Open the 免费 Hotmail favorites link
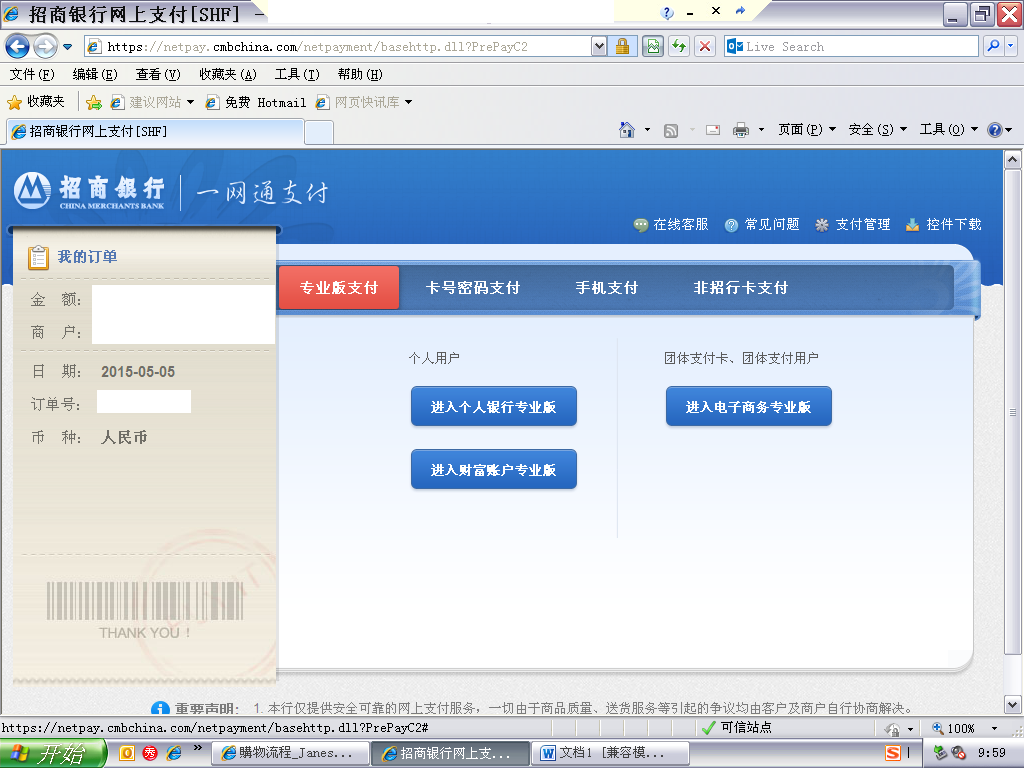 pyautogui.click(x=256, y=103)
